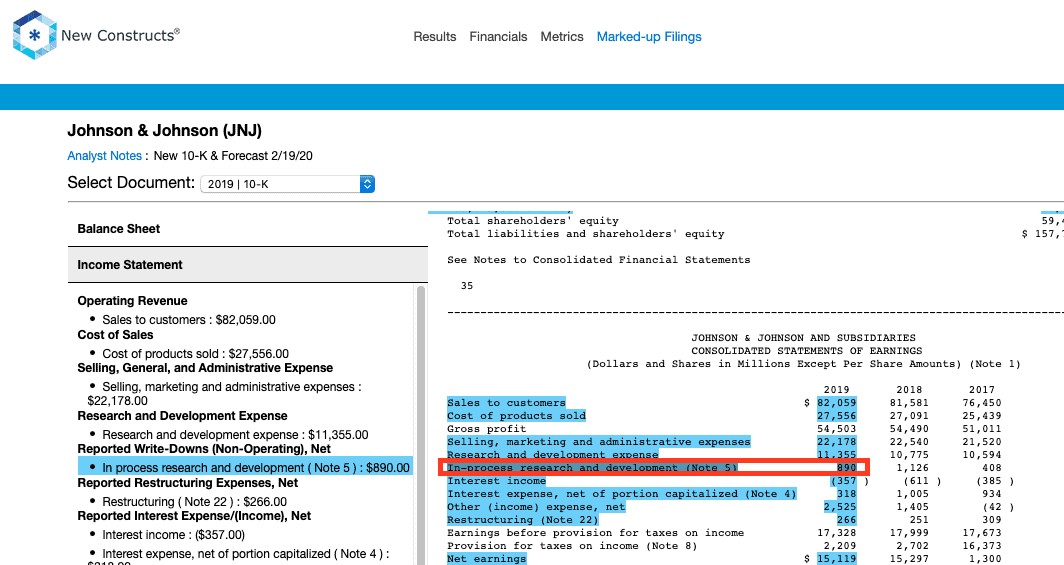Click the Reported Write-Downs (Non-Operating), Net heading
Screen dimensions: 1064x565
pos(204,449)
